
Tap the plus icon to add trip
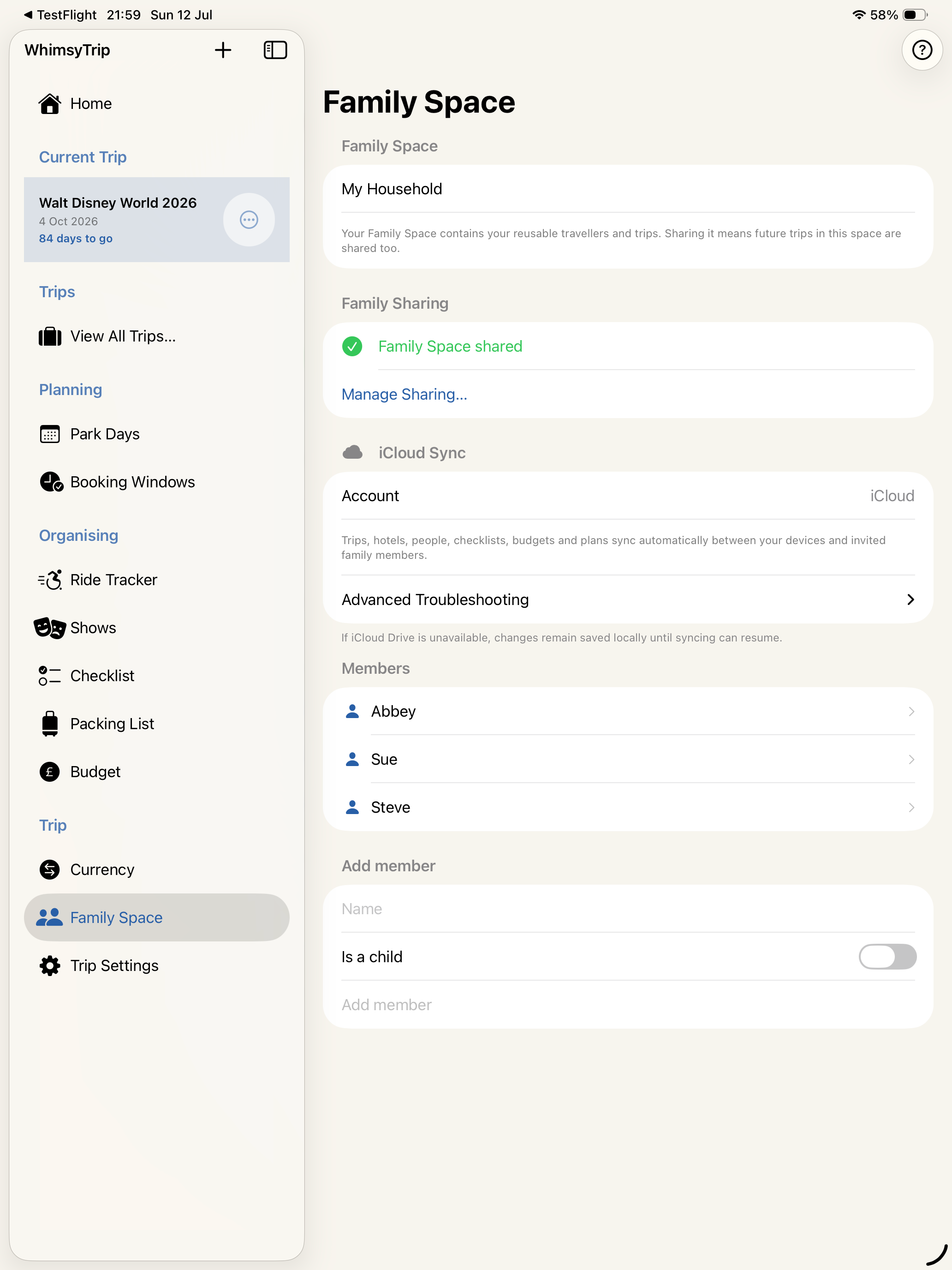[x=223, y=50]
